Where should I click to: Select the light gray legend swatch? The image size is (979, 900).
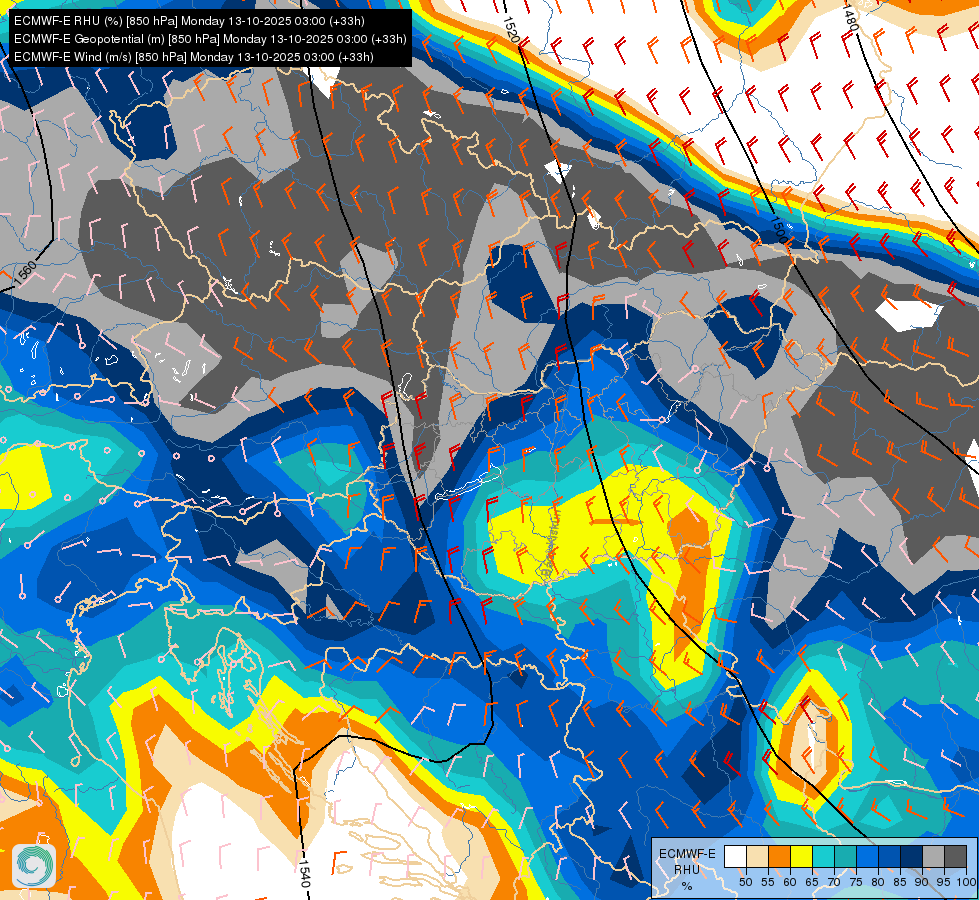coord(933,856)
